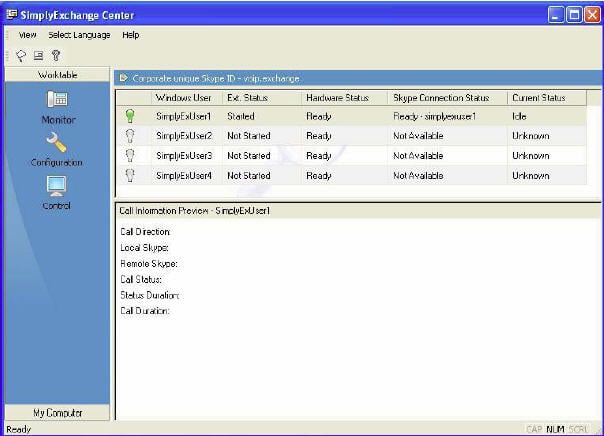The height and width of the screenshot is (436, 604).
Task: Select the Control computer screen icon
Action: (x=57, y=186)
